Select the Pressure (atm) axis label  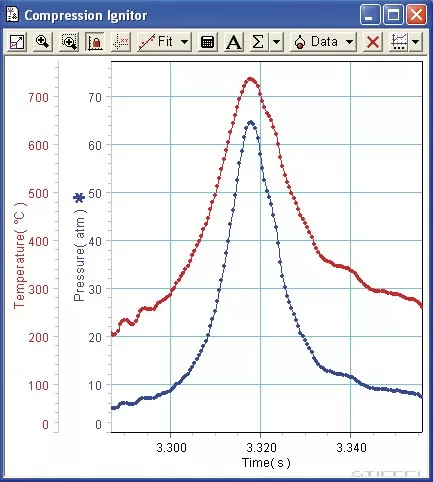point(79,256)
